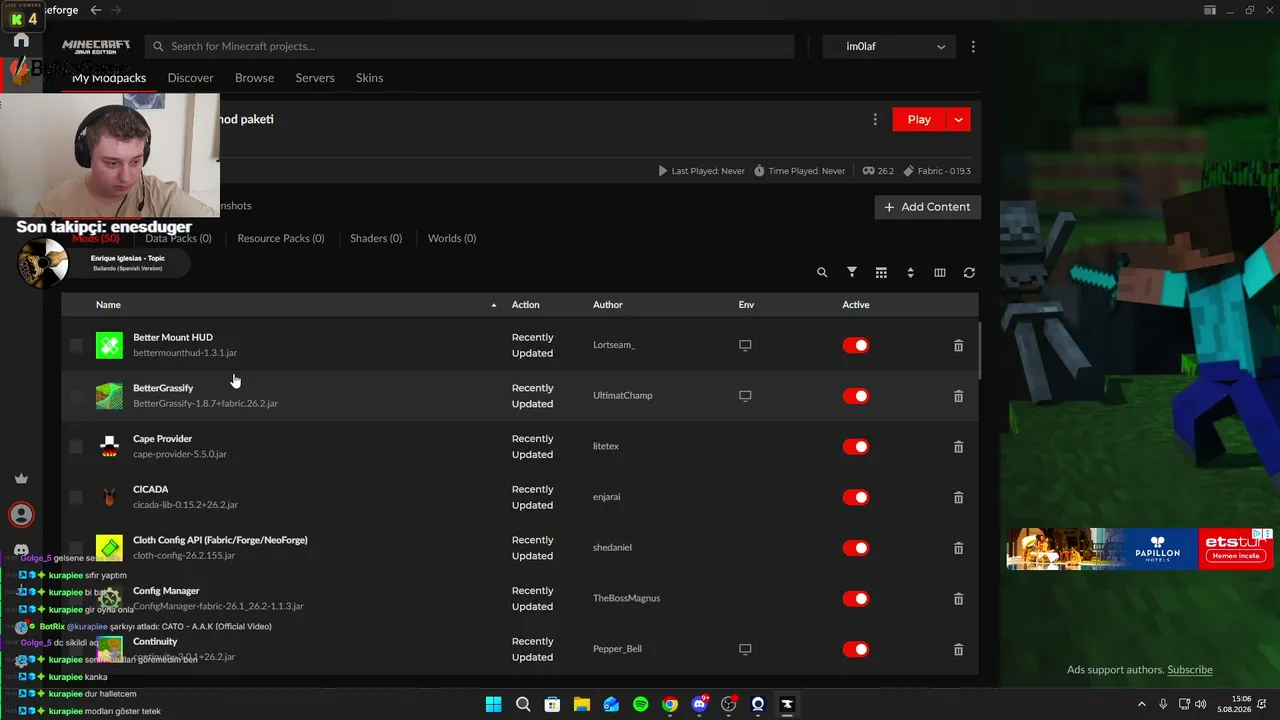Open the BetterGrassify mod icon
Screen dimensions: 1280x720
[x=109, y=396]
